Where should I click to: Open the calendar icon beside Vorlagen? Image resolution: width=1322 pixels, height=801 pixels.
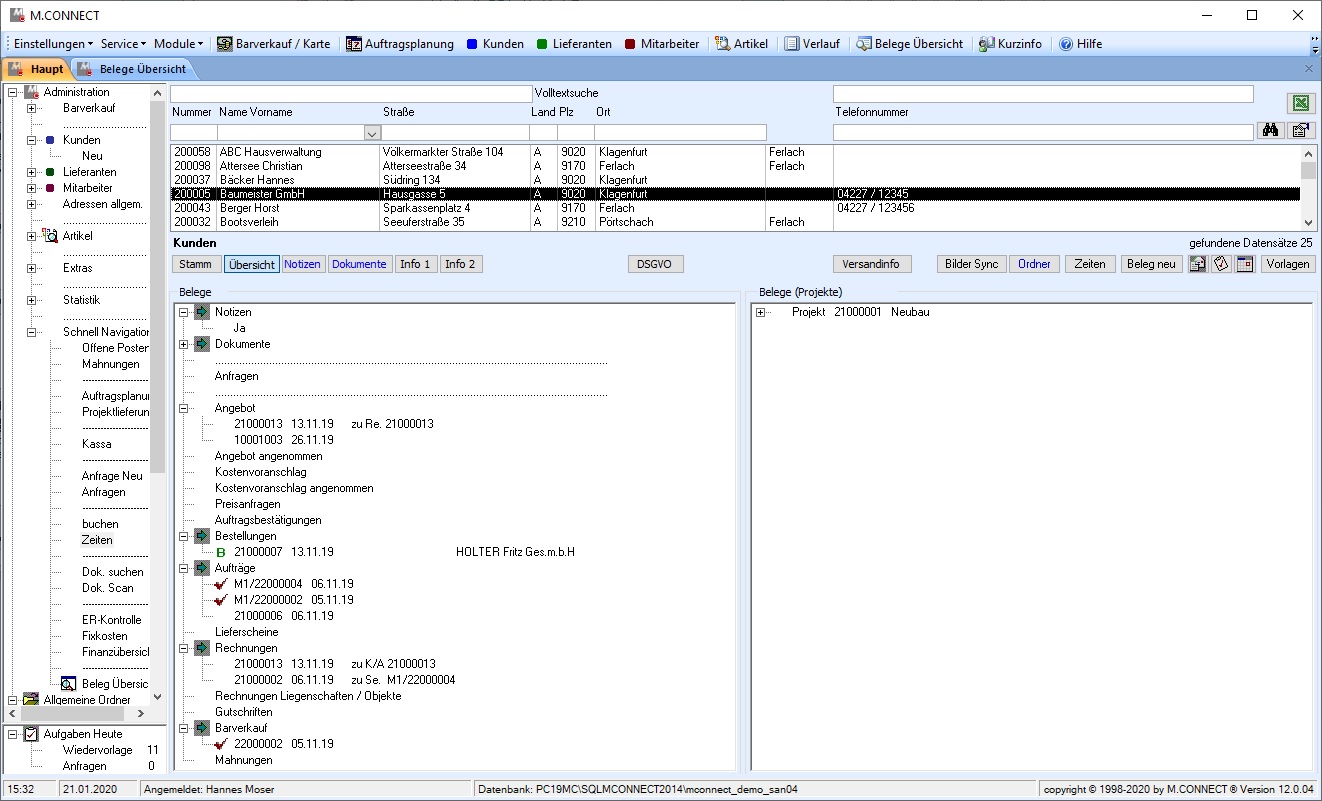tap(1245, 264)
